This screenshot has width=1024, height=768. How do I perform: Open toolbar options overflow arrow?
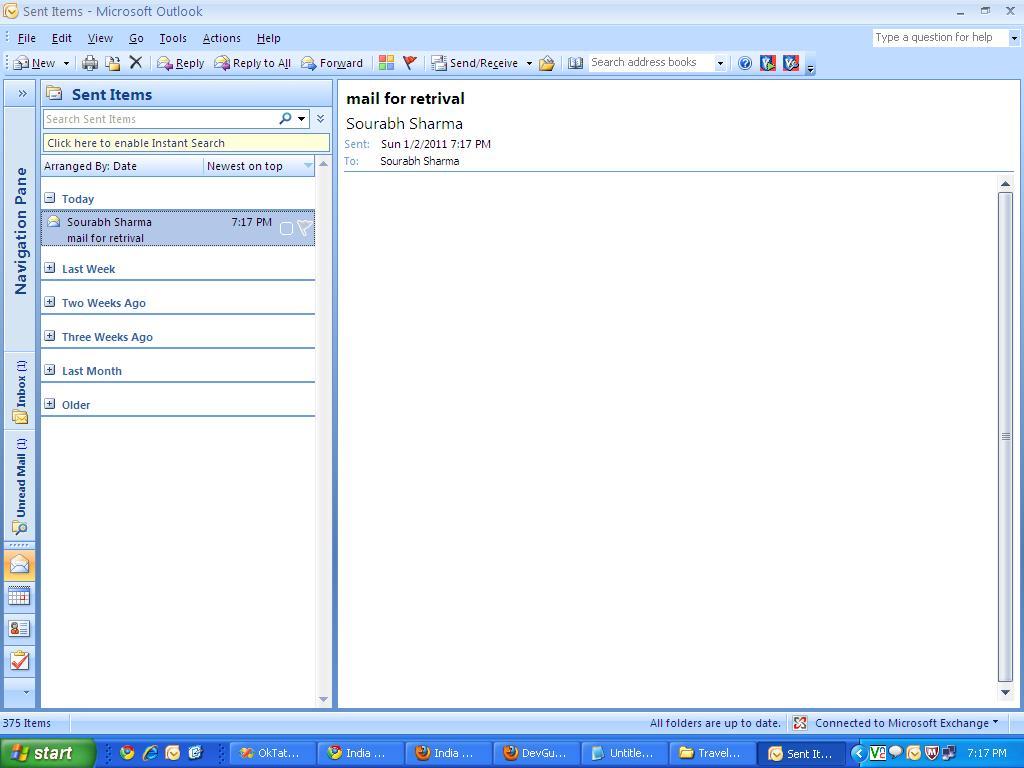click(810, 68)
